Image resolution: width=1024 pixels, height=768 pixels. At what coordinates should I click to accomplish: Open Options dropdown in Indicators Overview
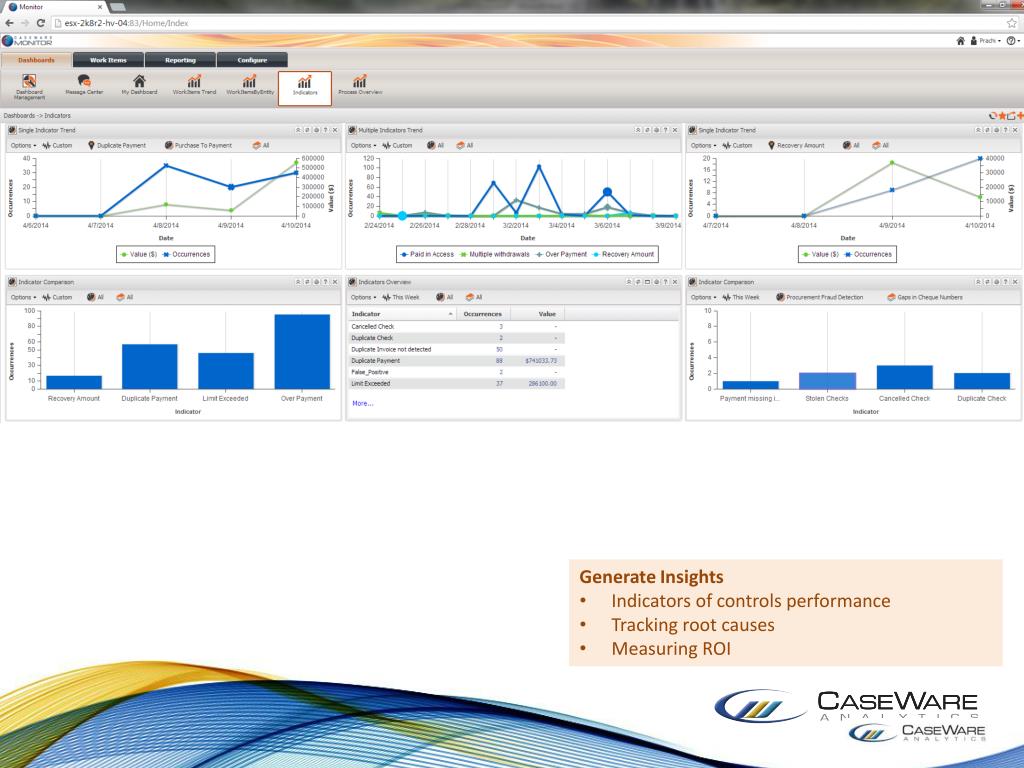(x=364, y=297)
